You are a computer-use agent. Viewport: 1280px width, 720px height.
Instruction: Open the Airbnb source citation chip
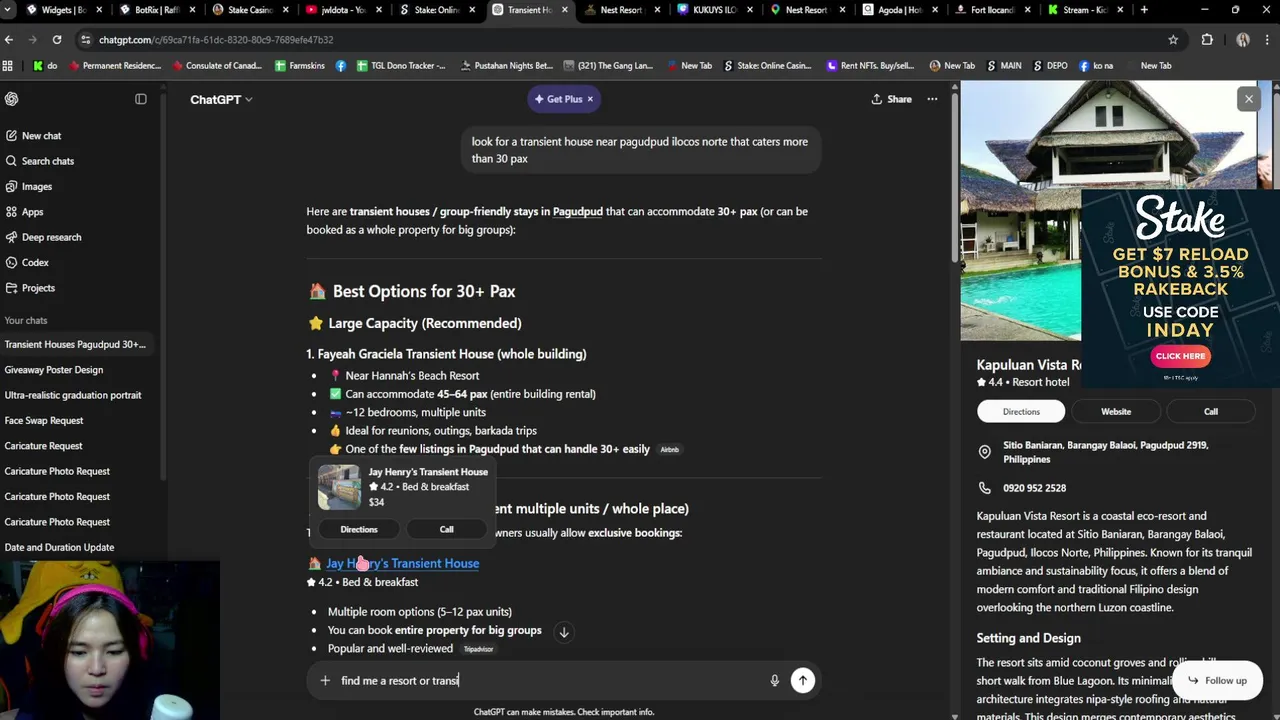(669, 449)
